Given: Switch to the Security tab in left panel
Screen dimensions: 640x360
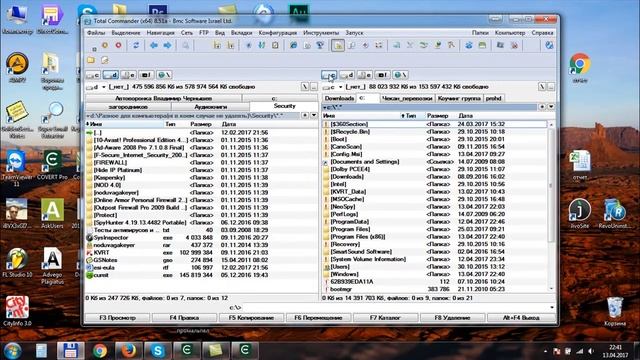Looking at the screenshot, I should point(284,106).
